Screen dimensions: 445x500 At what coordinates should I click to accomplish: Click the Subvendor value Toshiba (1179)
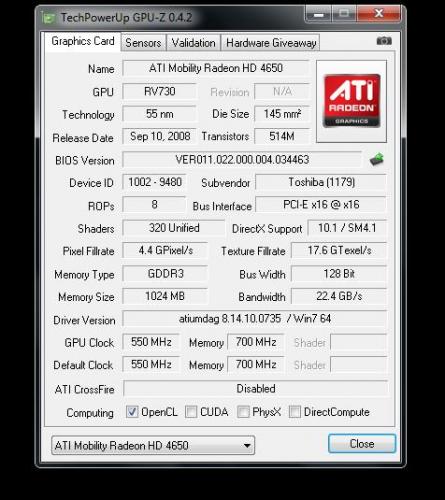321,182
